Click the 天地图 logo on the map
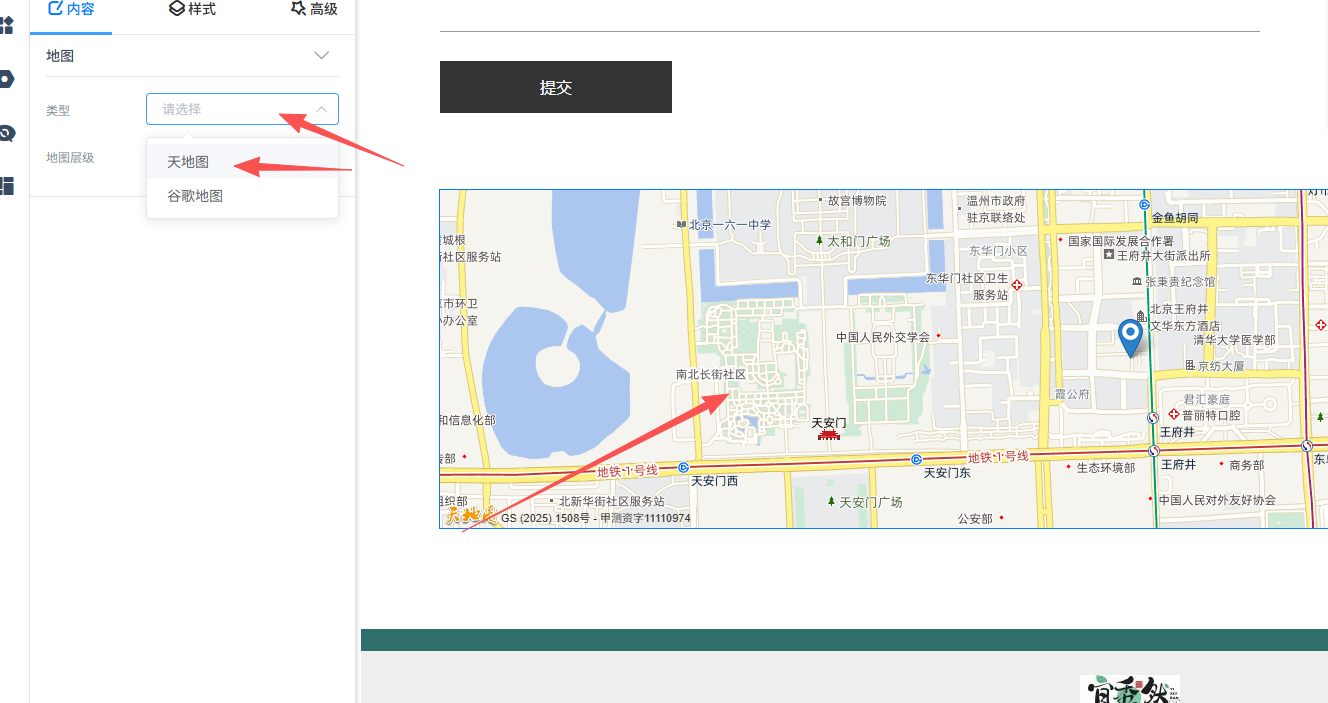This screenshot has width=1328, height=703. click(471, 516)
